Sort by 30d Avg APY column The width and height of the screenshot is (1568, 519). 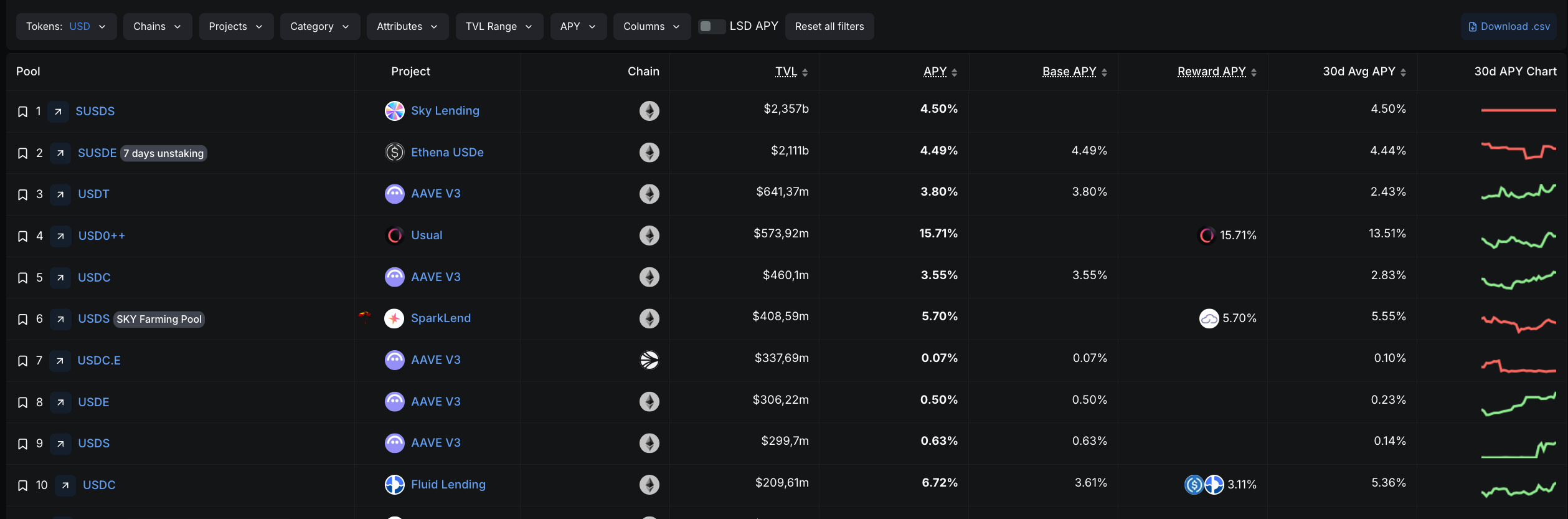pyautogui.click(x=1364, y=72)
